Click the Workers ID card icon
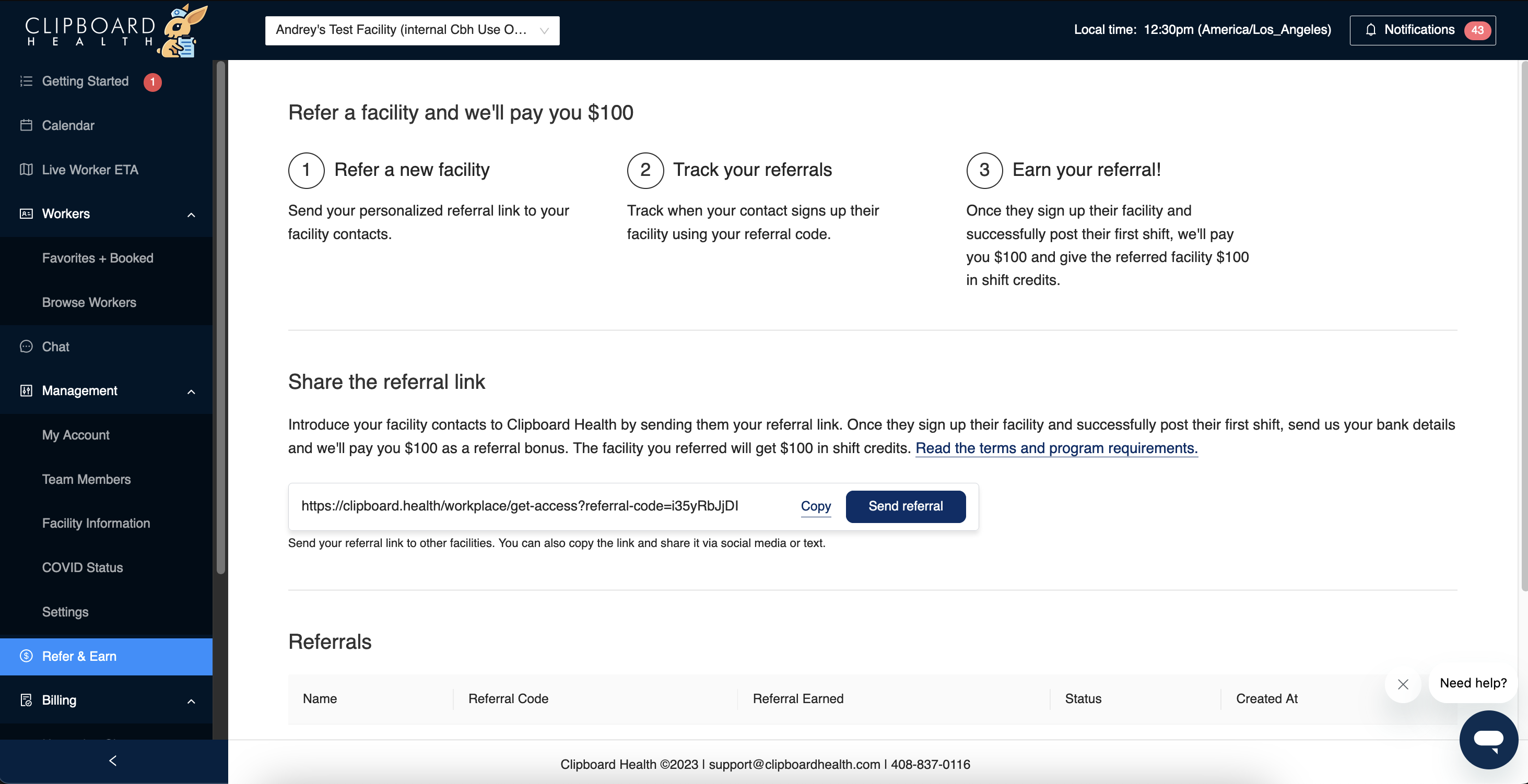Screen dimensions: 1528x784 click(26, 213)
